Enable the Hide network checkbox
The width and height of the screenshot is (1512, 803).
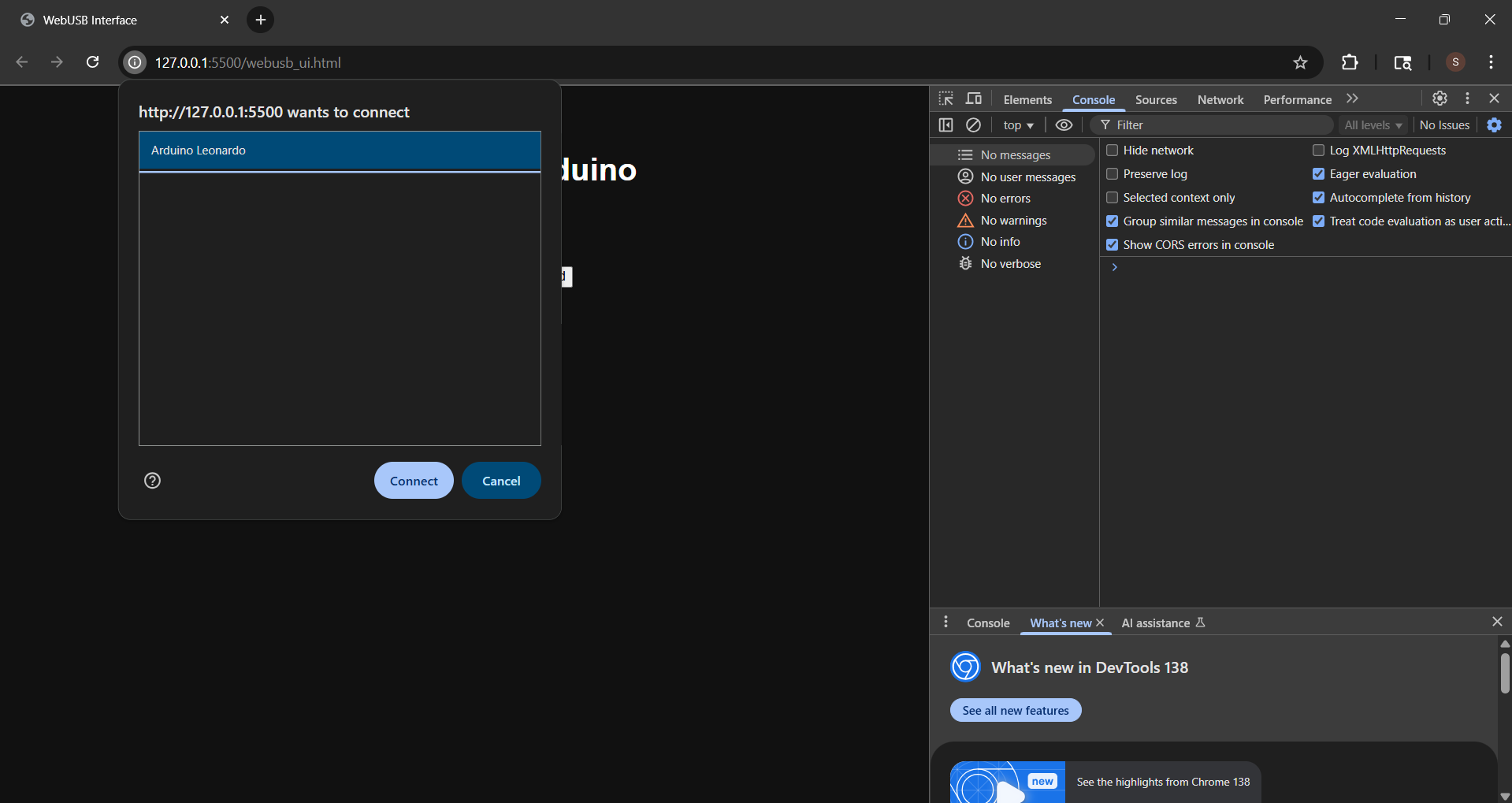[x=1113, y=150]
